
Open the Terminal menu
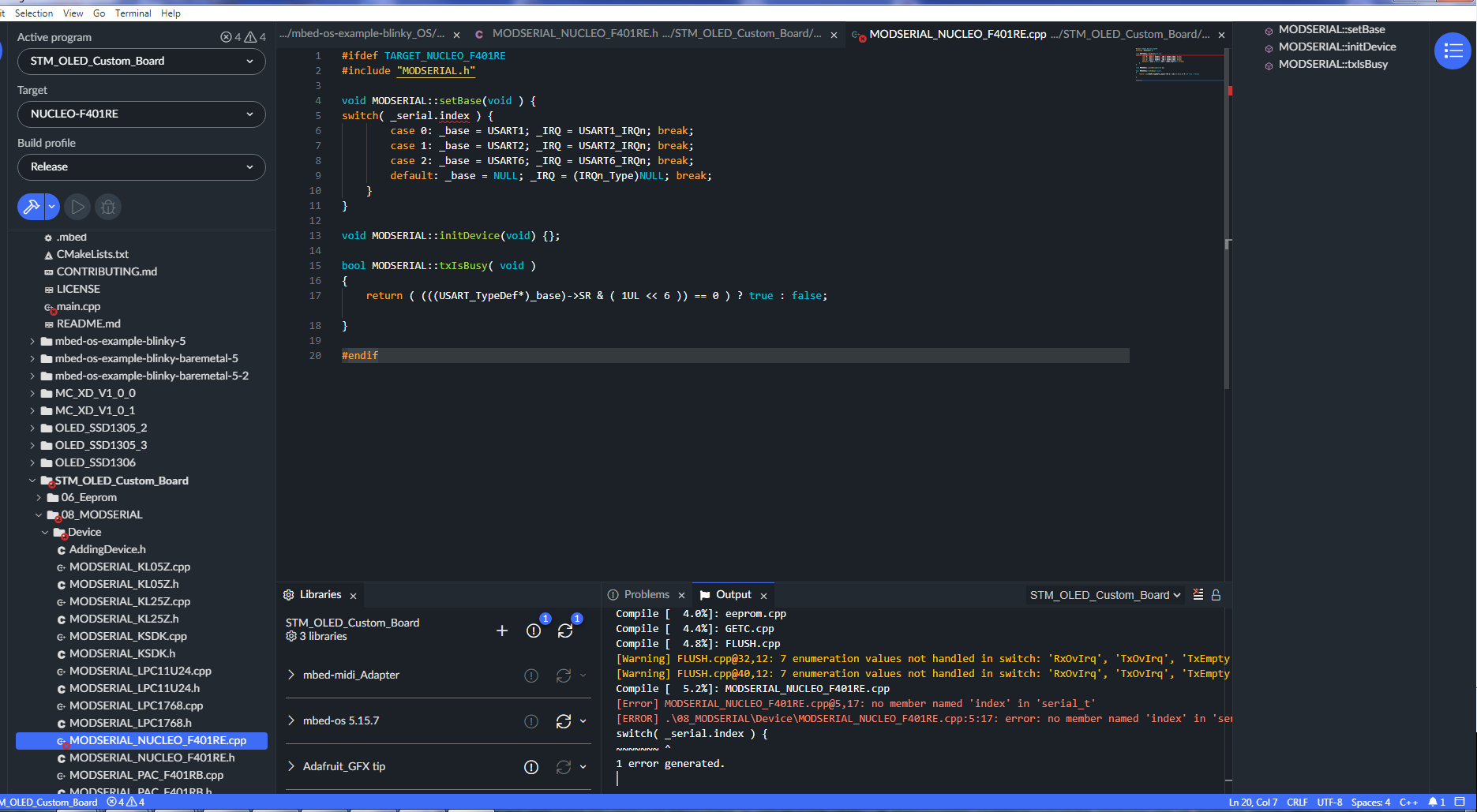click(x=133, y=13)
